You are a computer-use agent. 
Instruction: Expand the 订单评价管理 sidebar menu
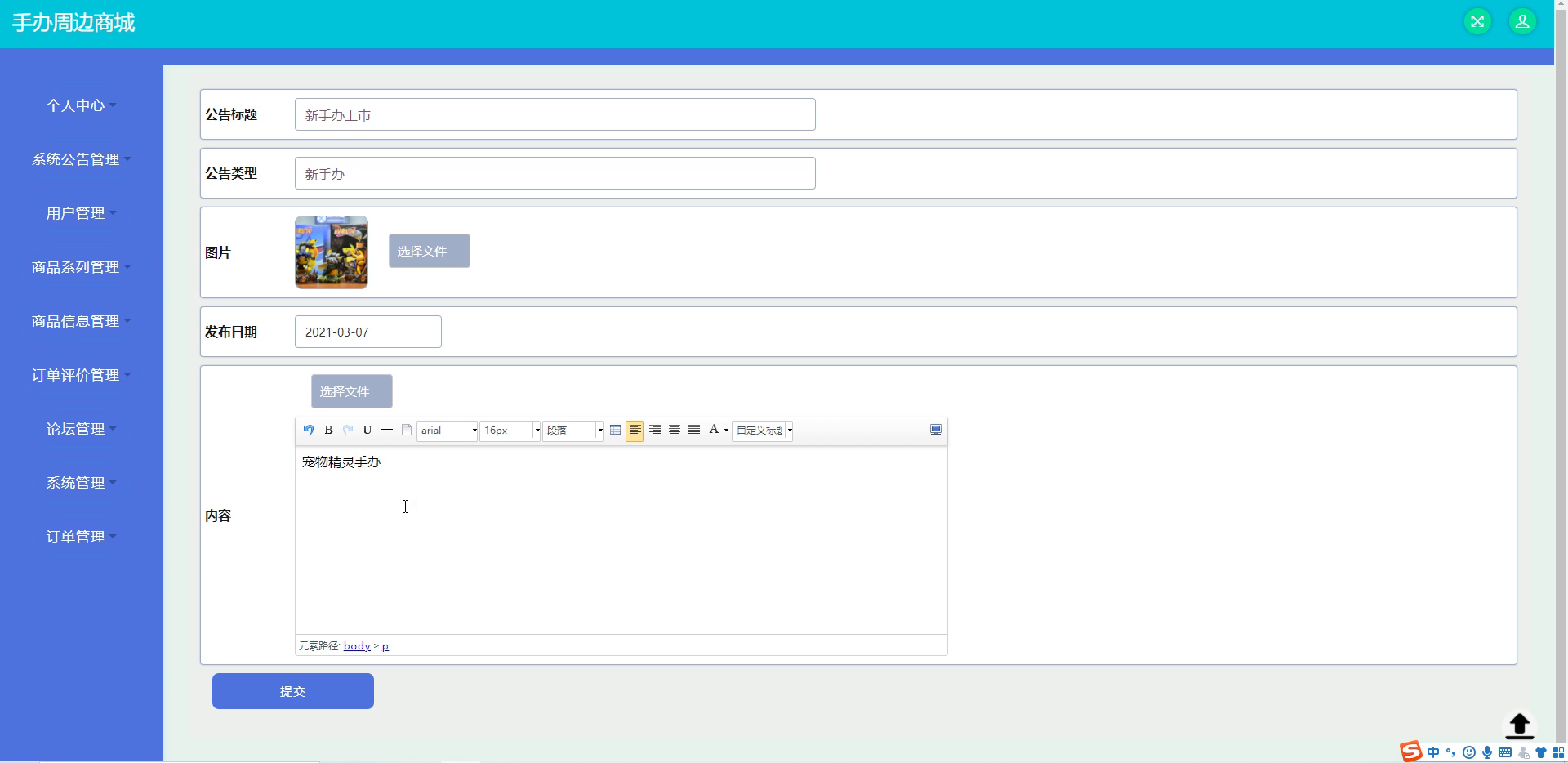[x=81, y=375]
